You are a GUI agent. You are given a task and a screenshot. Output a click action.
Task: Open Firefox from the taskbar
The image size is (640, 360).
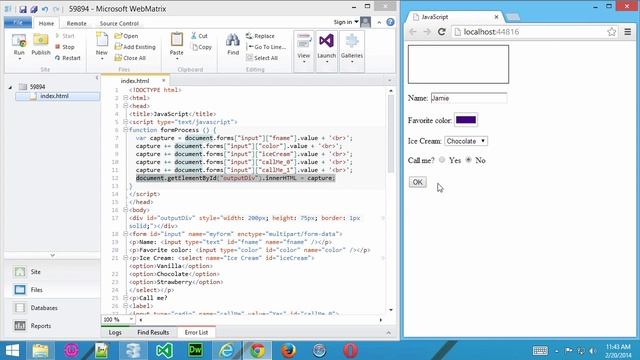(289, 350)
